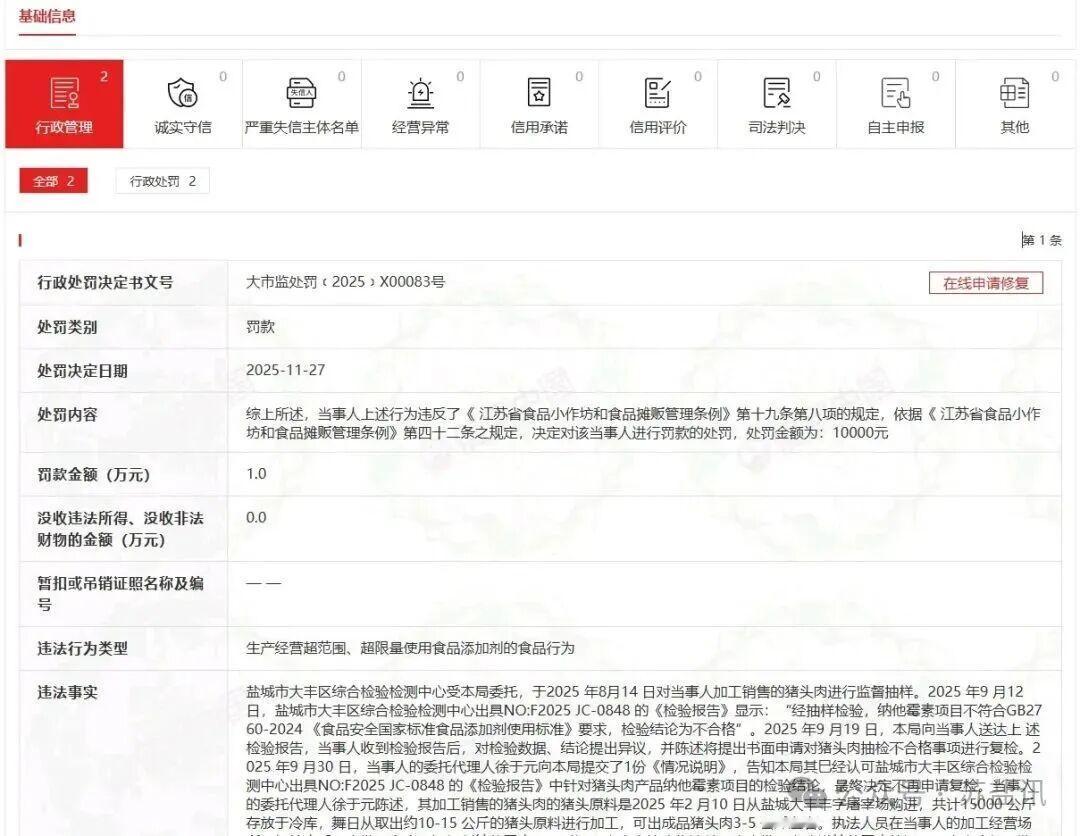Switch to the 行政处罚 filter tab

[x=161, y=181]
